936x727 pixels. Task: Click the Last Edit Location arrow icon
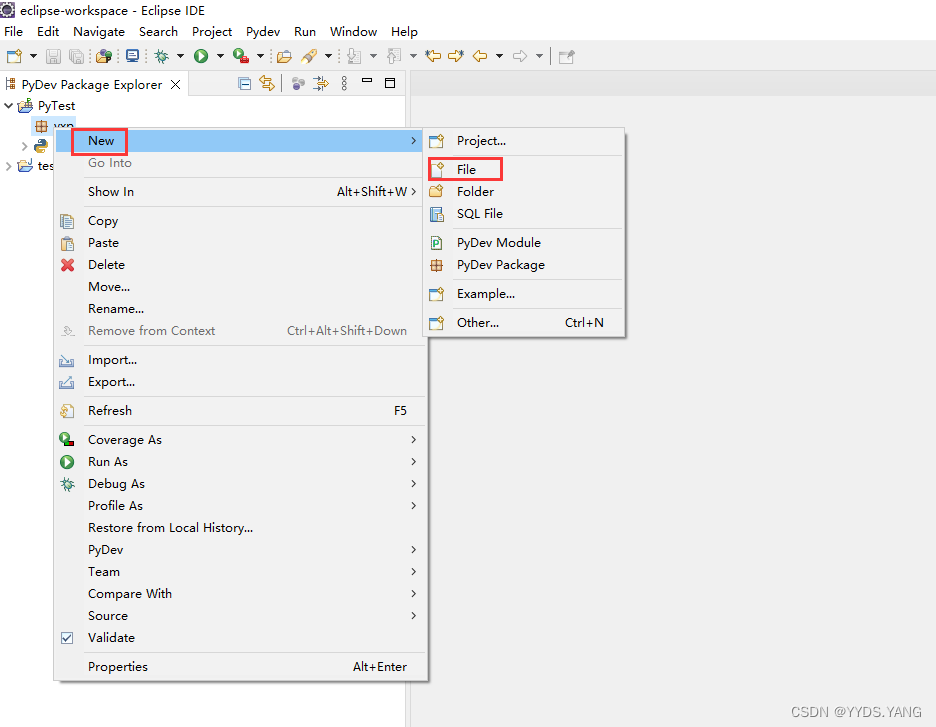(x=433, y=56)
